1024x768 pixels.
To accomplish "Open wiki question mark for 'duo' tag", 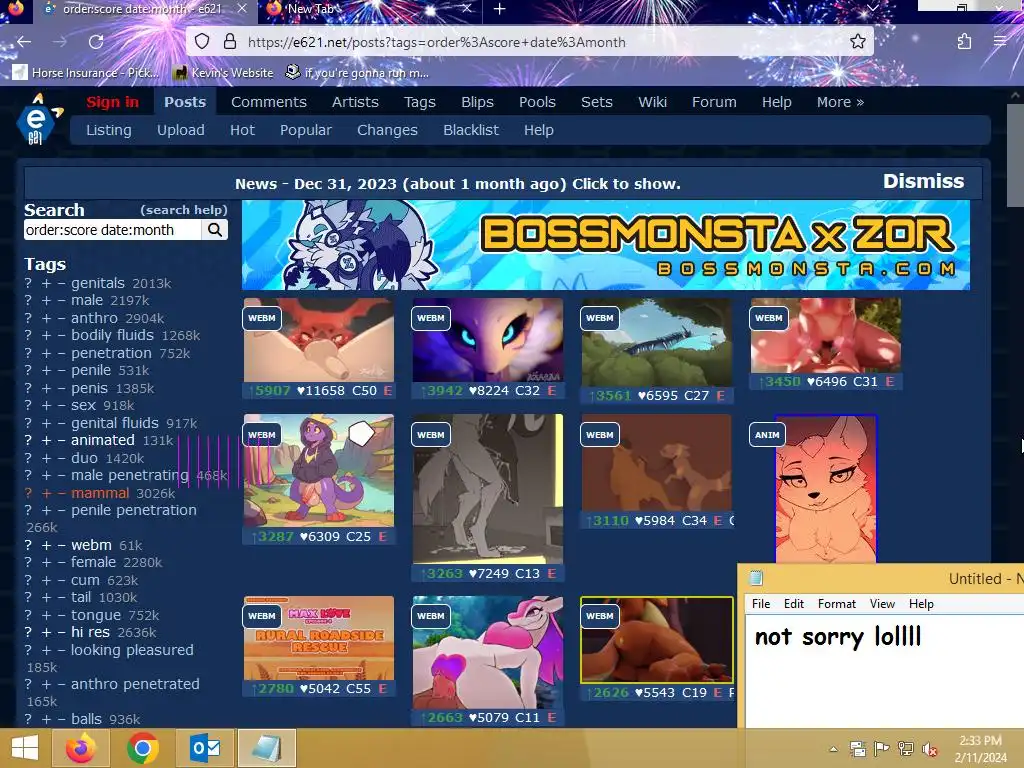I will pos(28,458).
